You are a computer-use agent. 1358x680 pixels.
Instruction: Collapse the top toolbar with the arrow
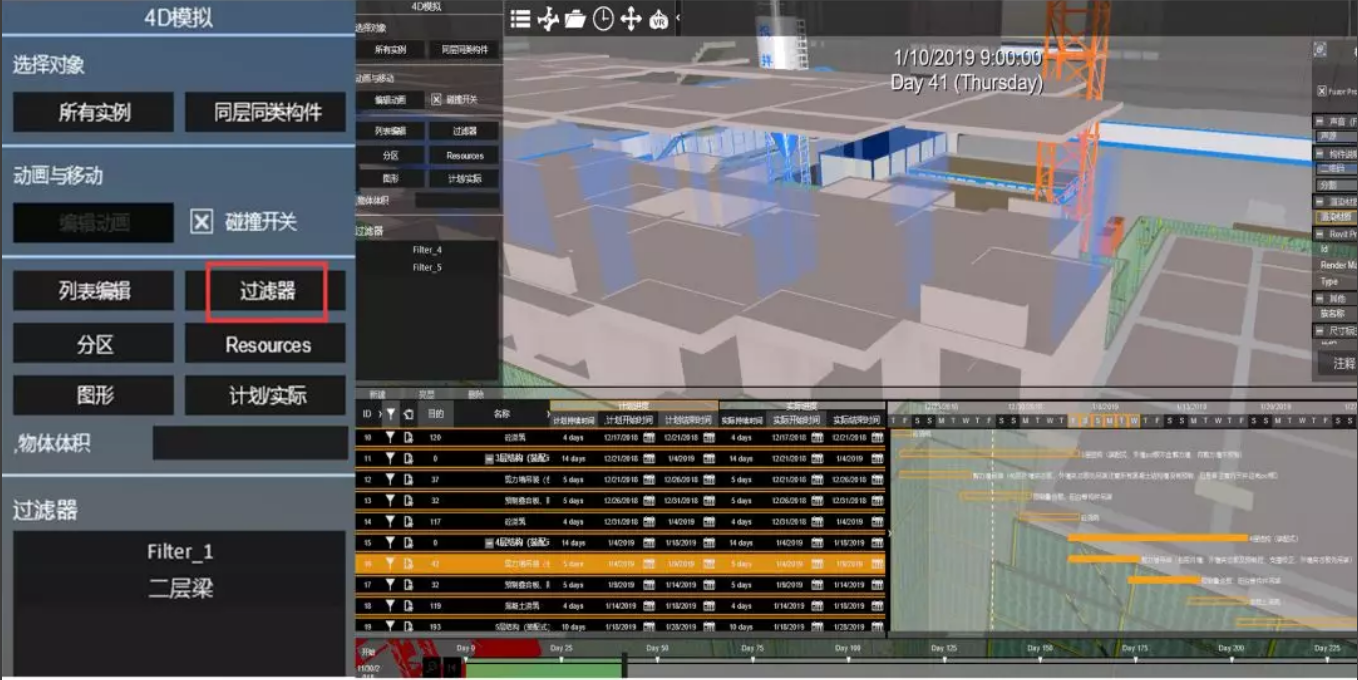[x=678, y=18]
